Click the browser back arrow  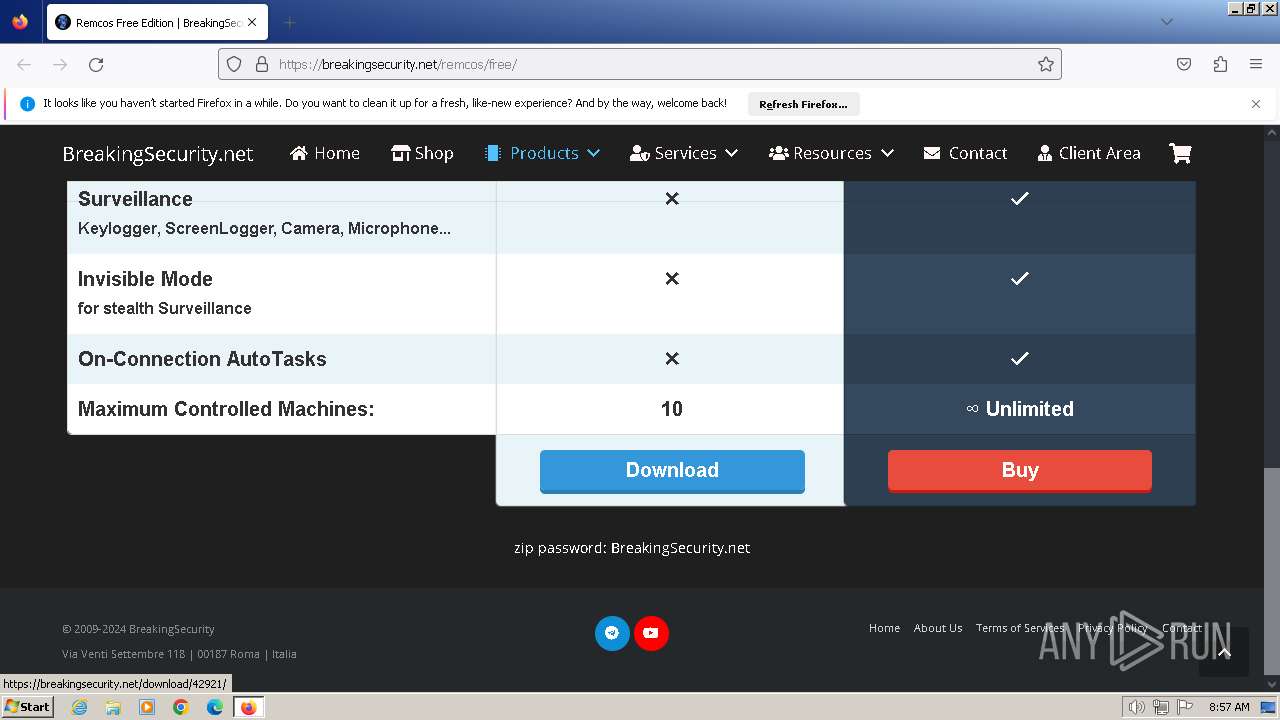click(x=24, y=64)
